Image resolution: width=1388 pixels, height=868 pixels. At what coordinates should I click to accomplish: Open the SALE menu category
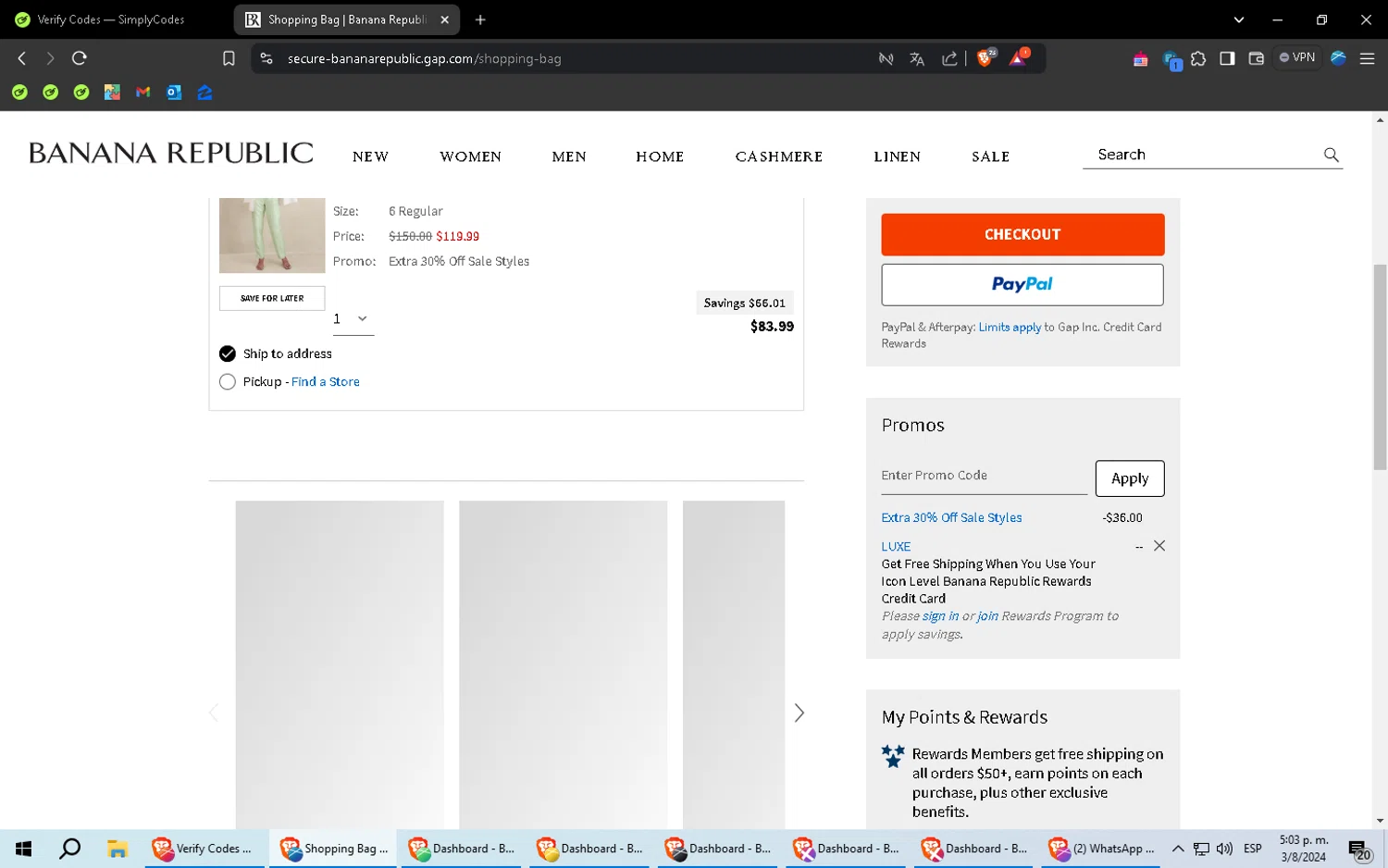click(x=990, y=156)
